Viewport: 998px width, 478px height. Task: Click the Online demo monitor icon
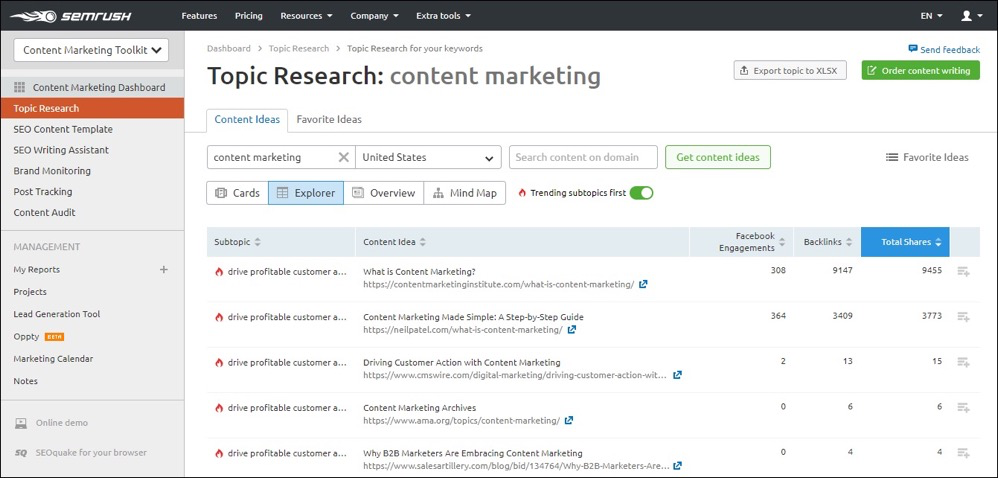(x=21, y=423)
